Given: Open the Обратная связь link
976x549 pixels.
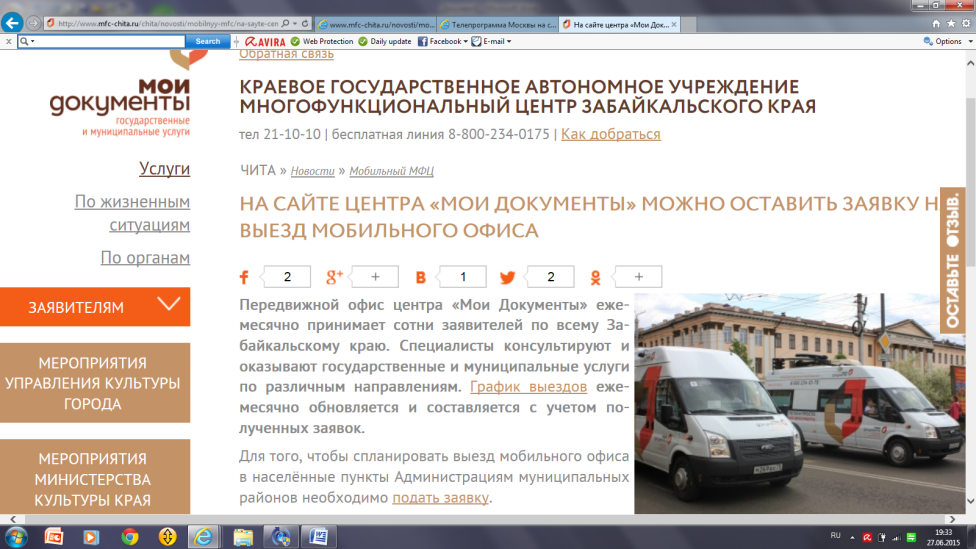Looking at the screenshot, I should coord(286,55).
